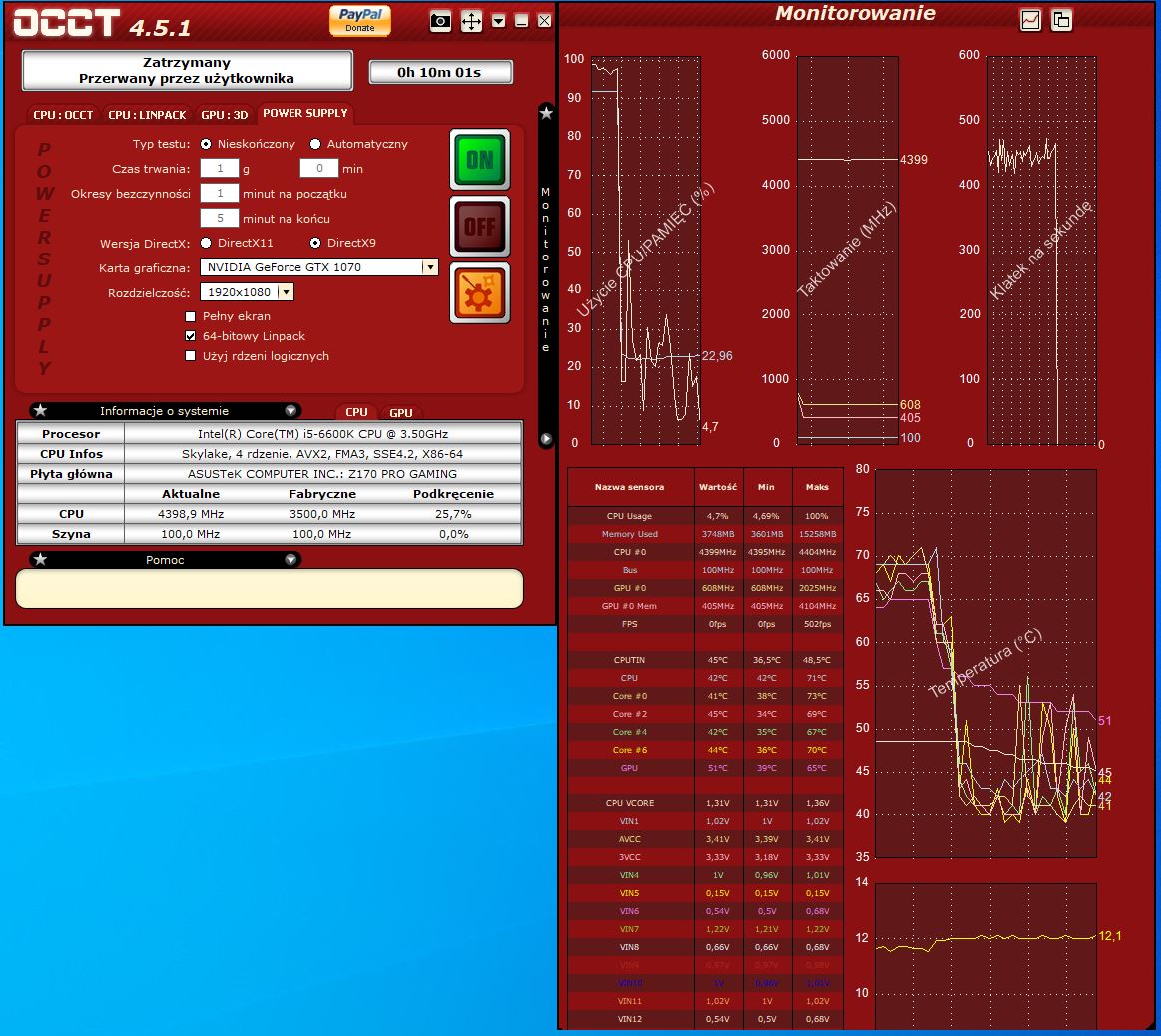Viewport: 1161px width, 1036px height.
Task: Select the Nieskończony test type
Action: pos(206,144)
